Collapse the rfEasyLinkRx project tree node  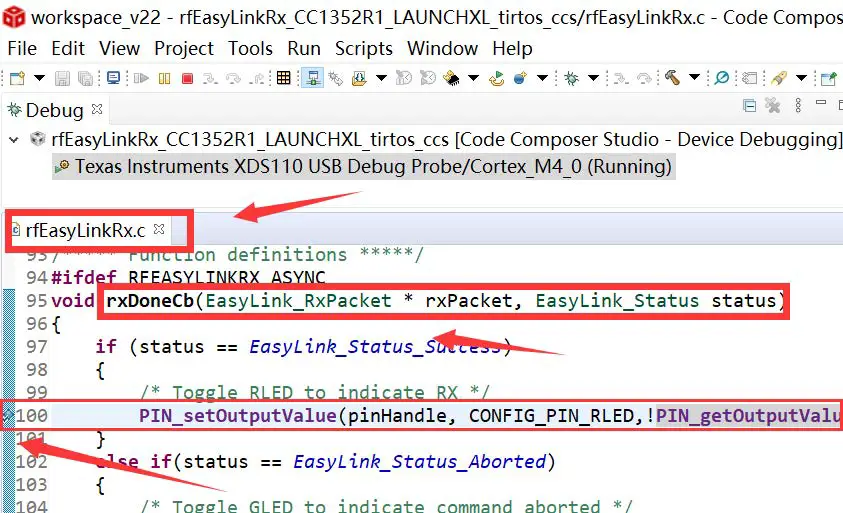tap(14, 140)
